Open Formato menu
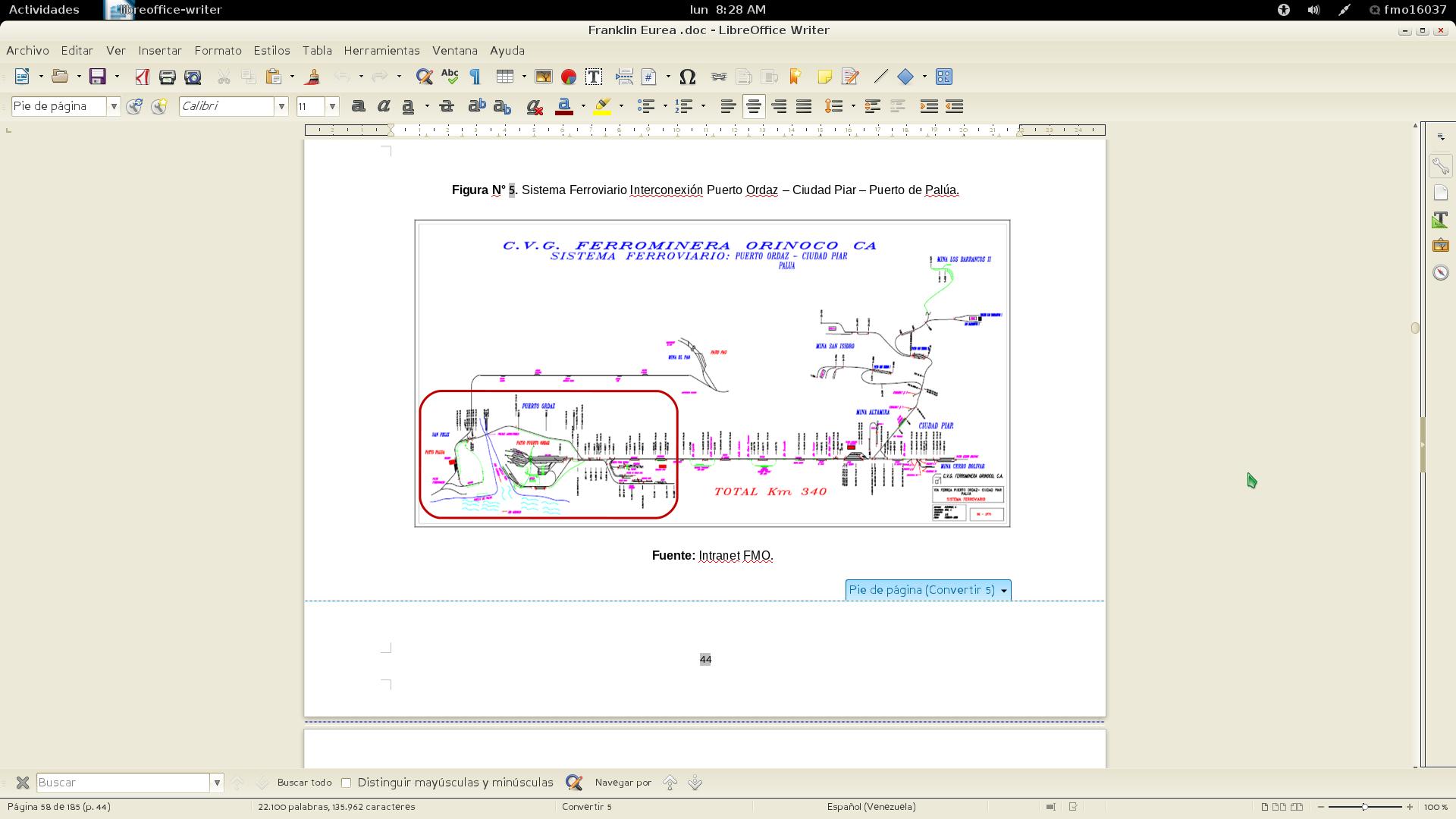 click(x=218, y=51)
